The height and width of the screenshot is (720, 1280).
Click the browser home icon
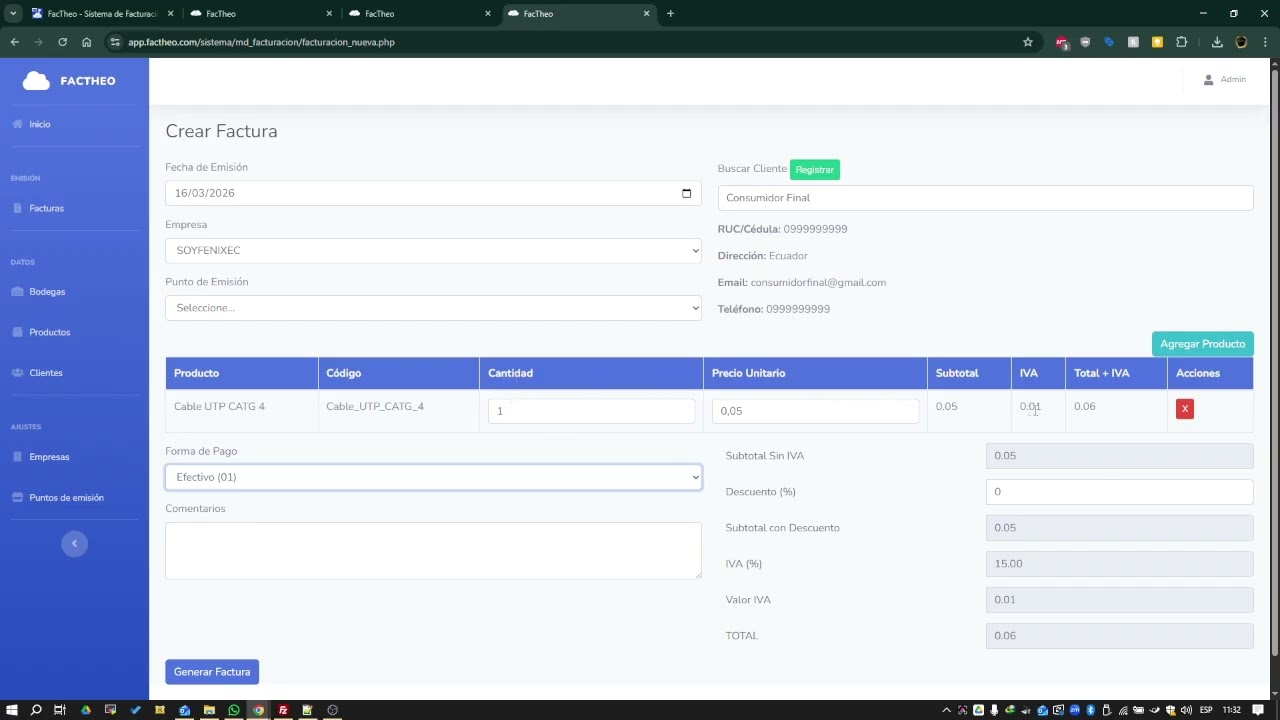[x=87, y=42]
